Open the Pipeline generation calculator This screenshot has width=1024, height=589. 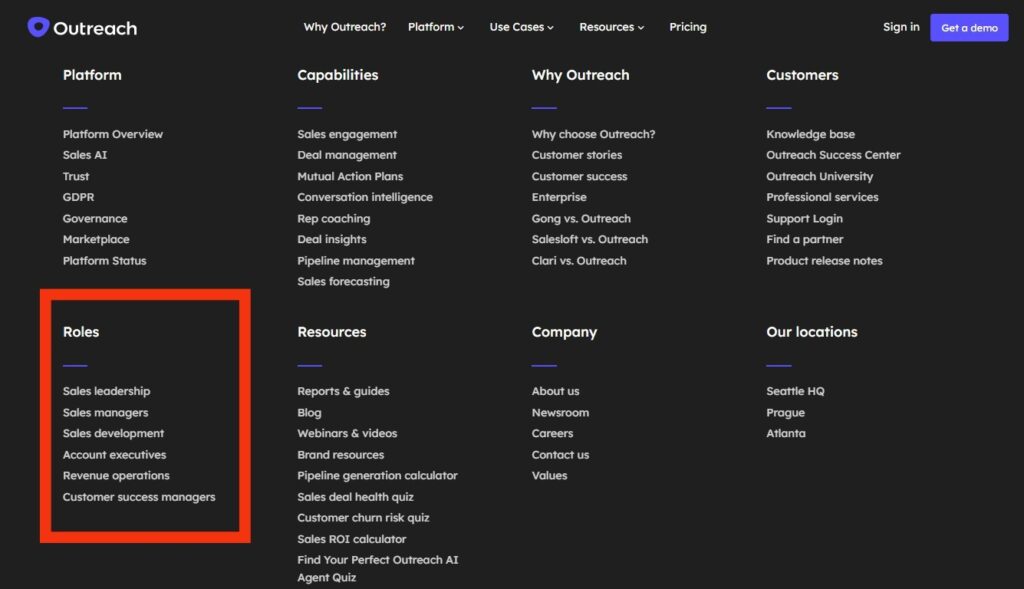[x=377, y=476]
